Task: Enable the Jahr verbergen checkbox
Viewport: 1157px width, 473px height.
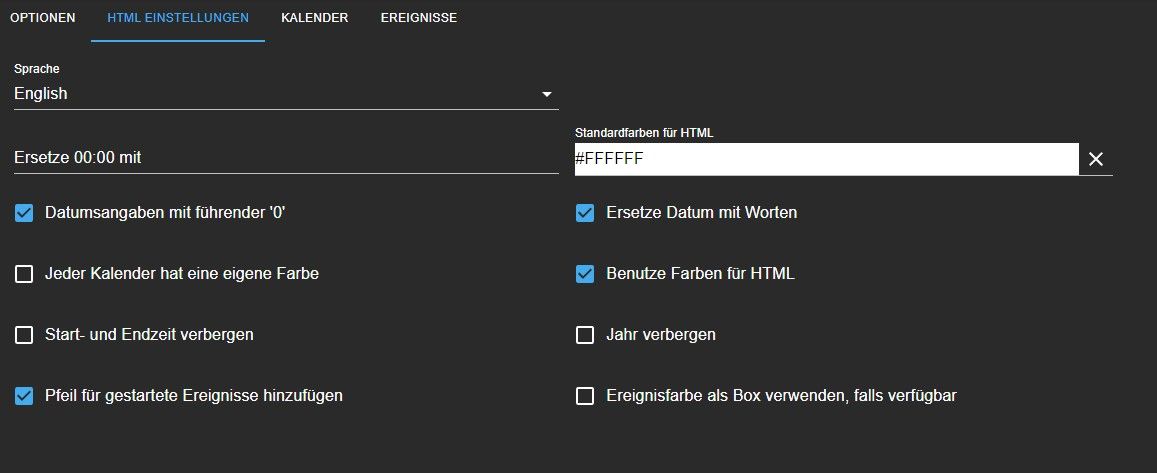Action: click(x=584, y=335)
